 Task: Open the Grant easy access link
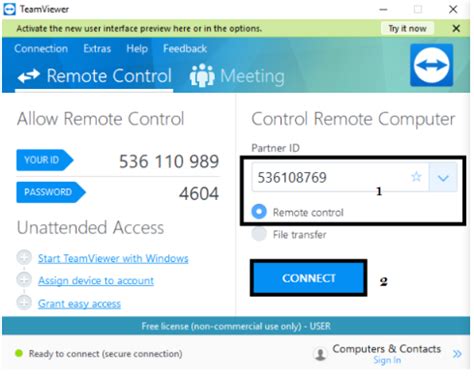[79, 304]
